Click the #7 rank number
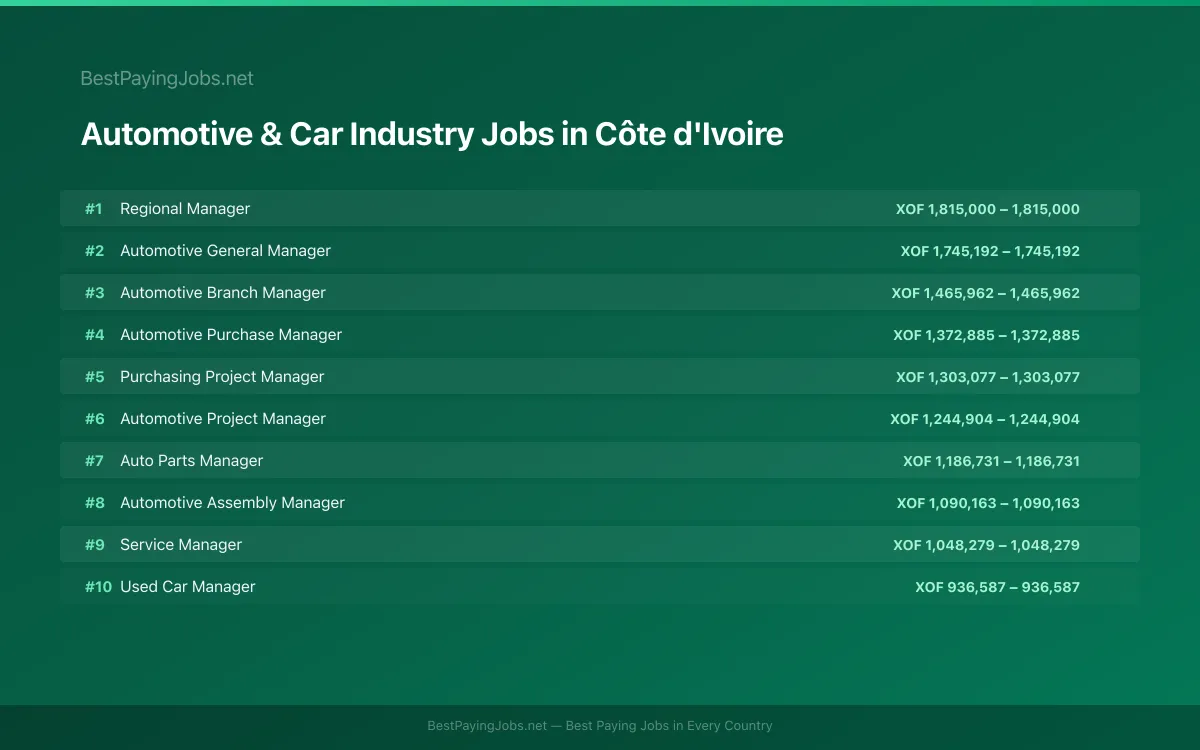 coord(94,461)
